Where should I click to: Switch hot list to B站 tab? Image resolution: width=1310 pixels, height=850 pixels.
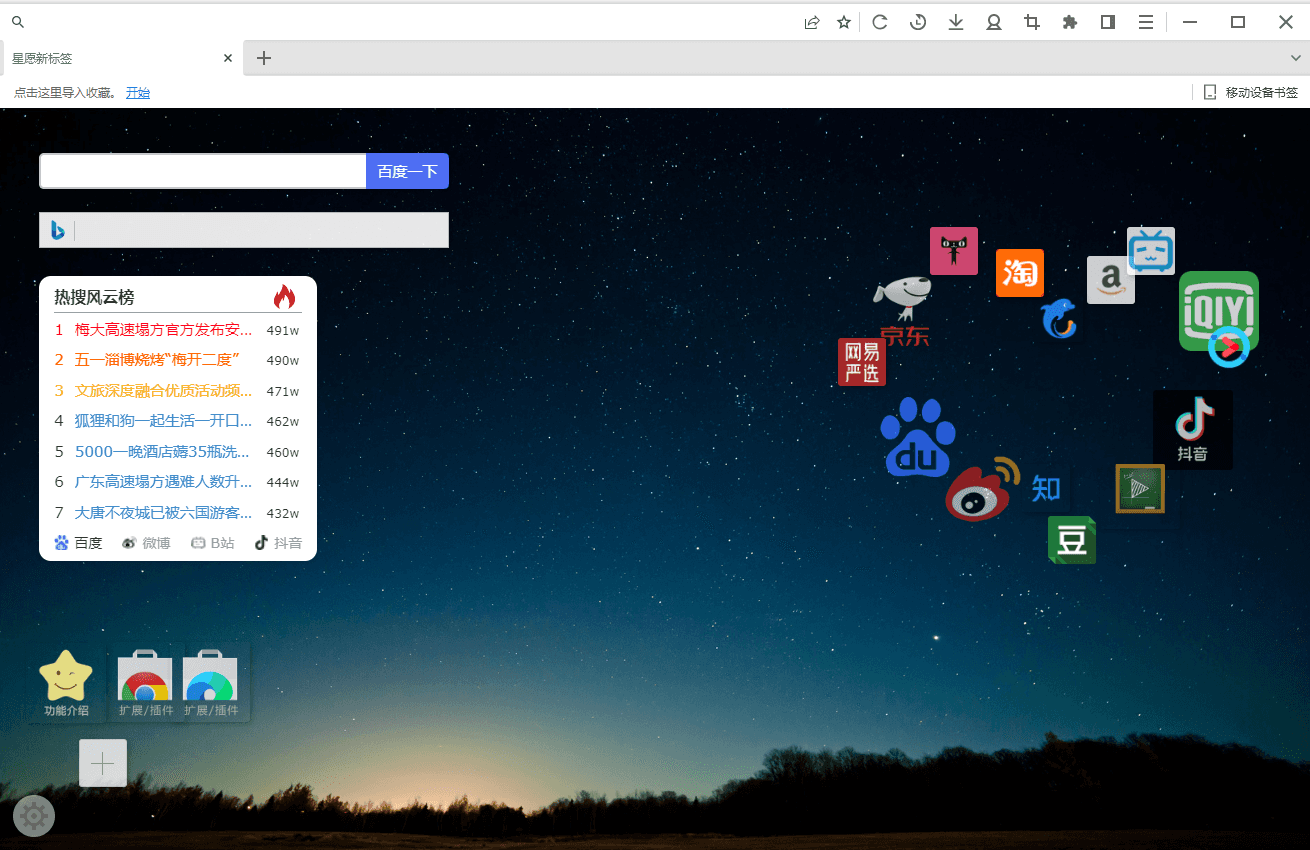point(213,543)
